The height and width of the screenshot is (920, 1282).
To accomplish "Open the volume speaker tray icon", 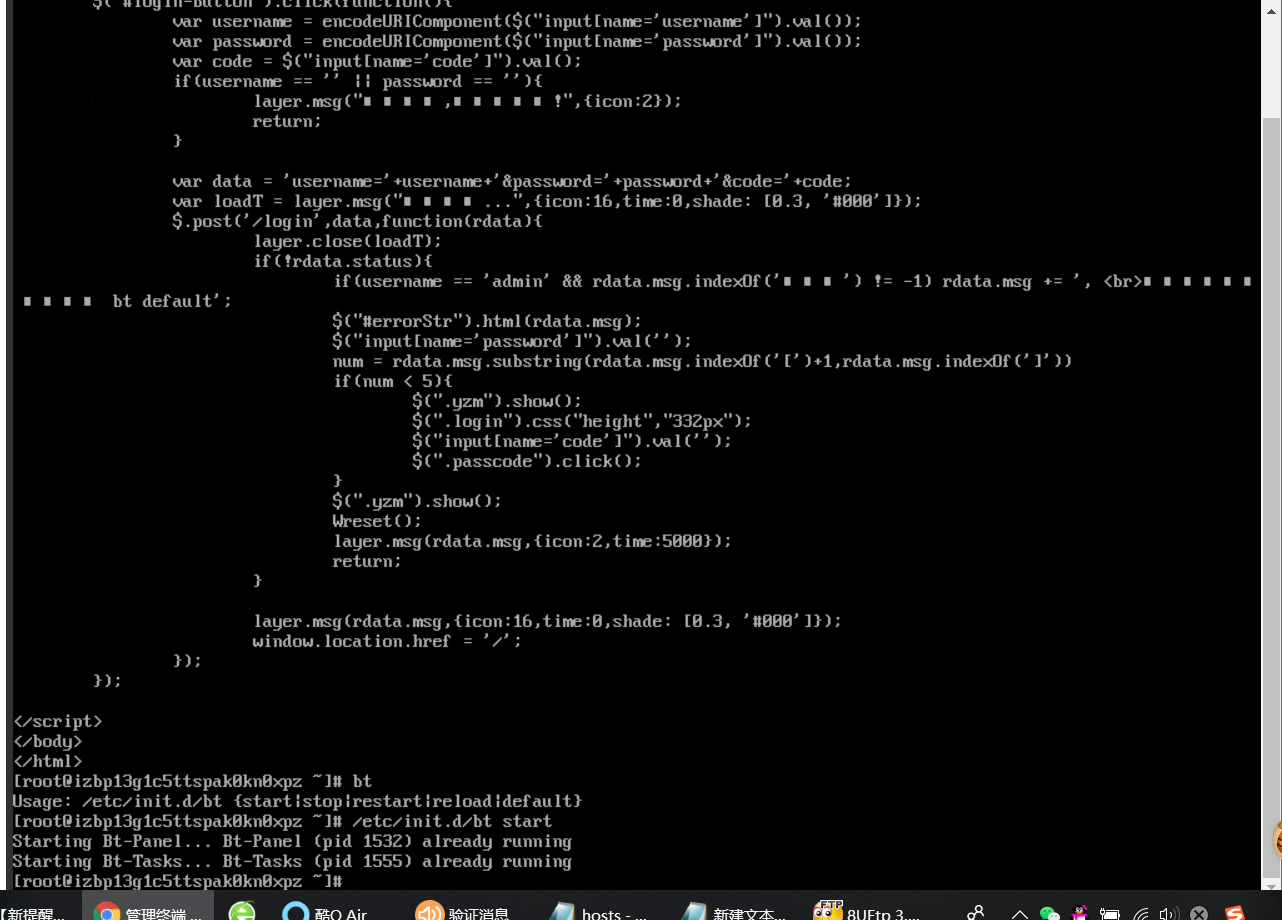I will coord(1168,914).
